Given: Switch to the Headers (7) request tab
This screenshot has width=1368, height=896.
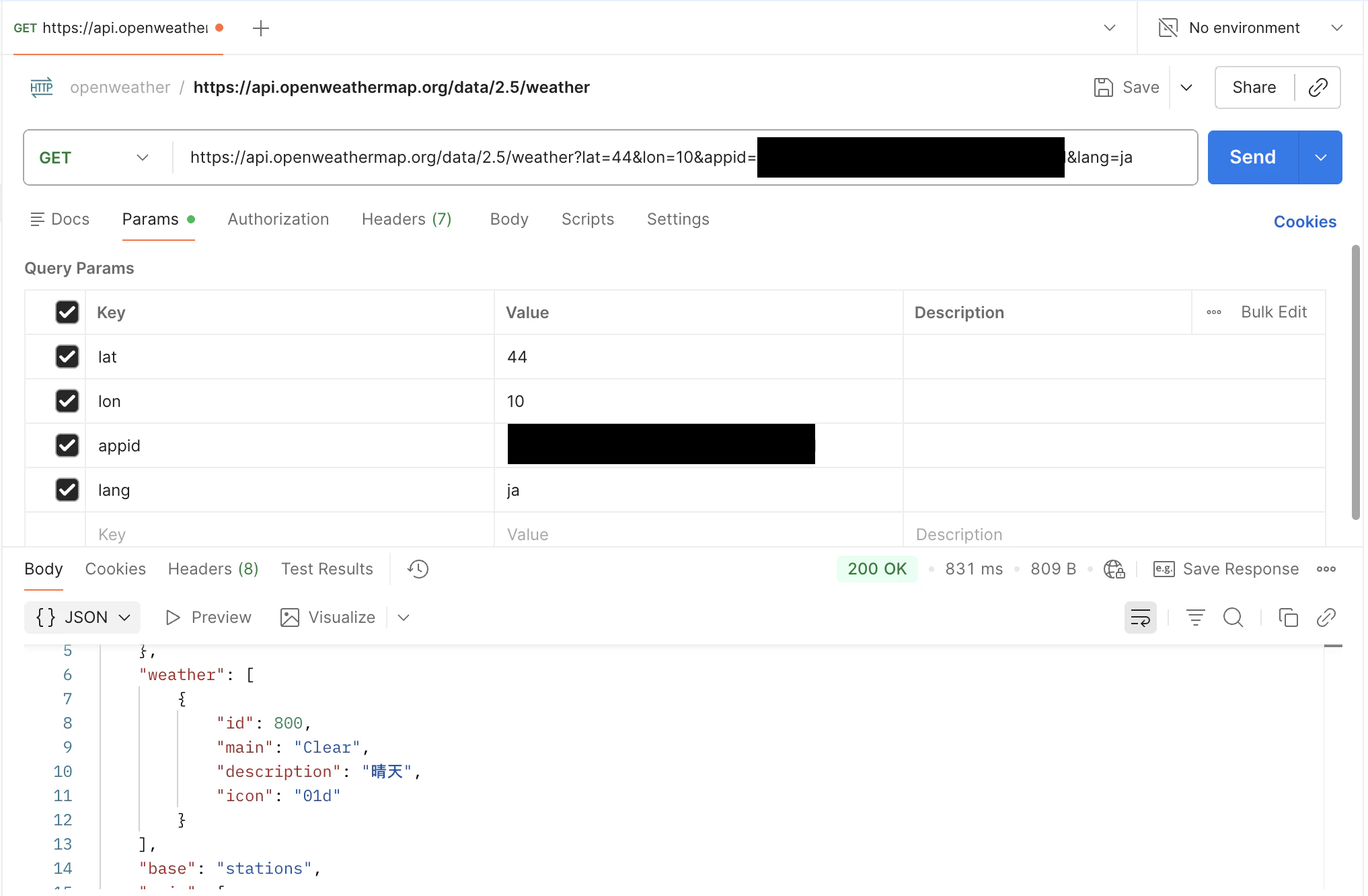Looking at the screenshot, I should coord(406,219).
